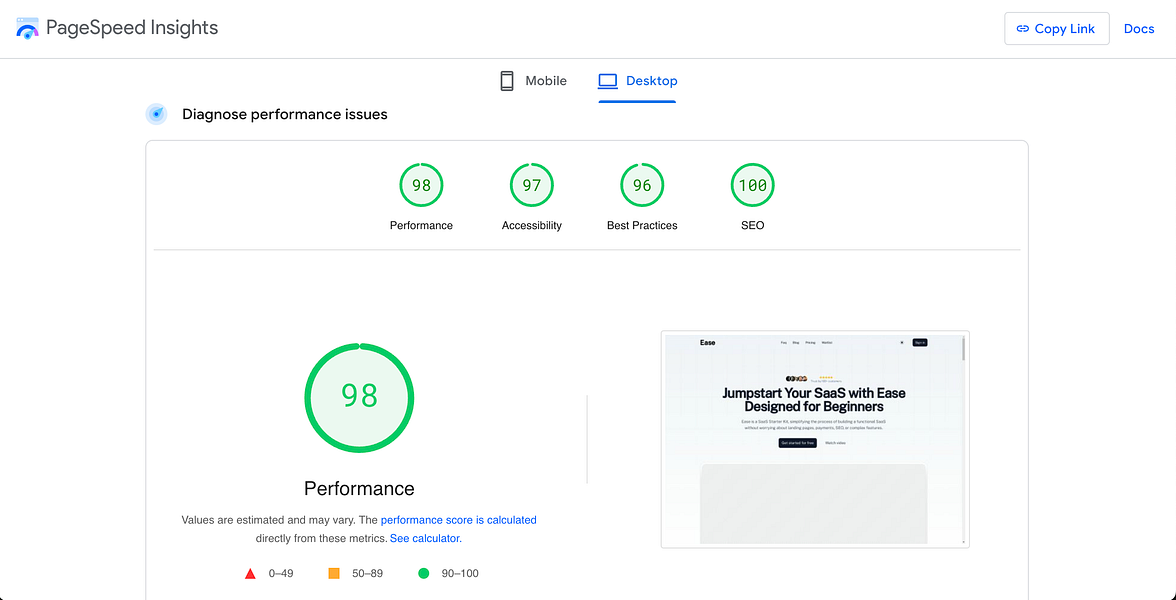Open the Docs link
Image resolution: width=1176 pixels, height=600 pixels.
click(x=1138, y=29)
